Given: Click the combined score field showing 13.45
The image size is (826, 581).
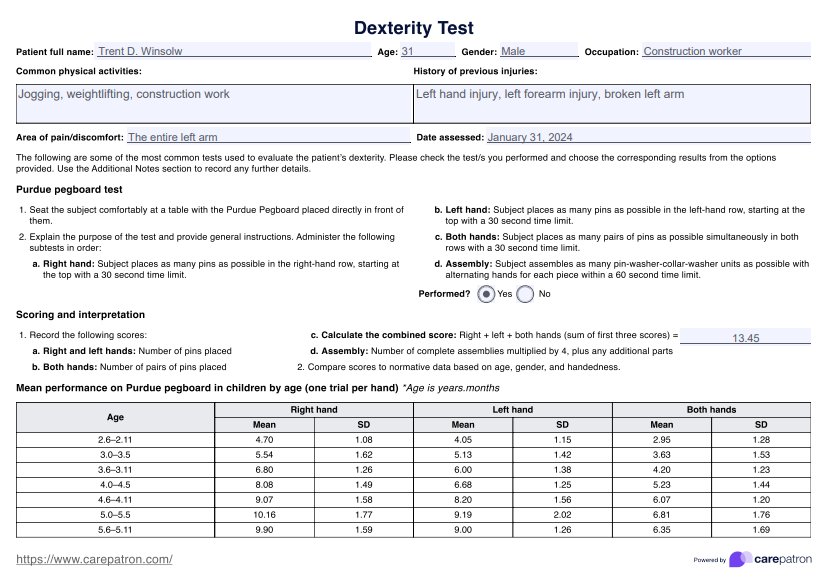Looking at the screenshot, I should tap(746, 338).
